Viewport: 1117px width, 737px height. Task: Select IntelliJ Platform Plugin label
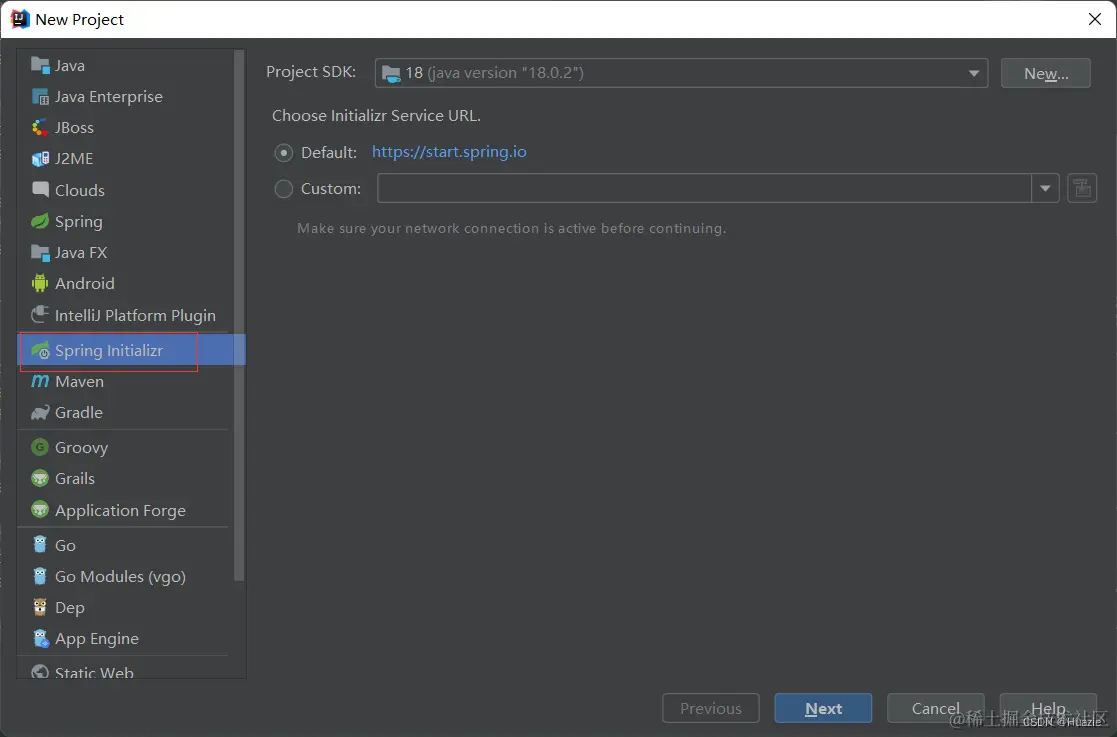(135, 315)
